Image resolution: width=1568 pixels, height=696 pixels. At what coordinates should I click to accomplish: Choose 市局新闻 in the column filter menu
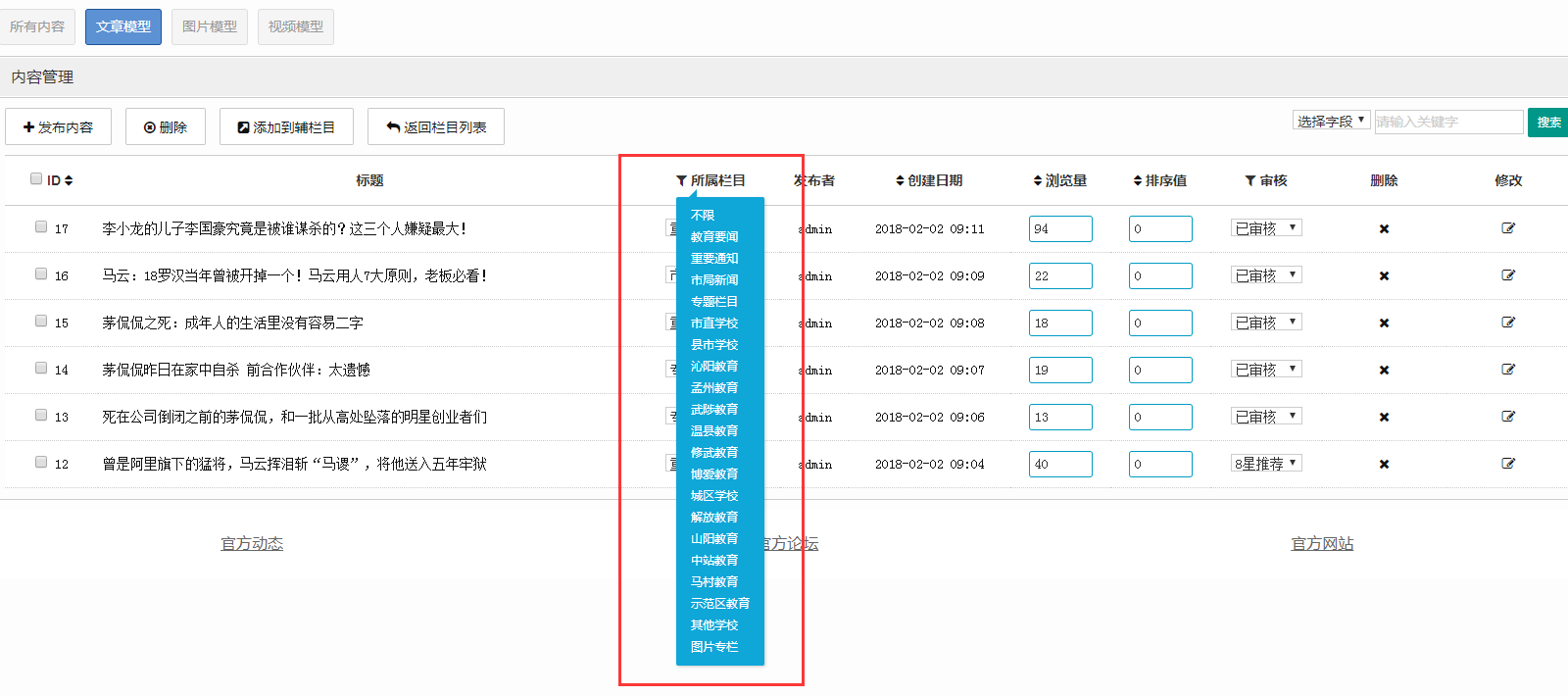tap(714, 280)
